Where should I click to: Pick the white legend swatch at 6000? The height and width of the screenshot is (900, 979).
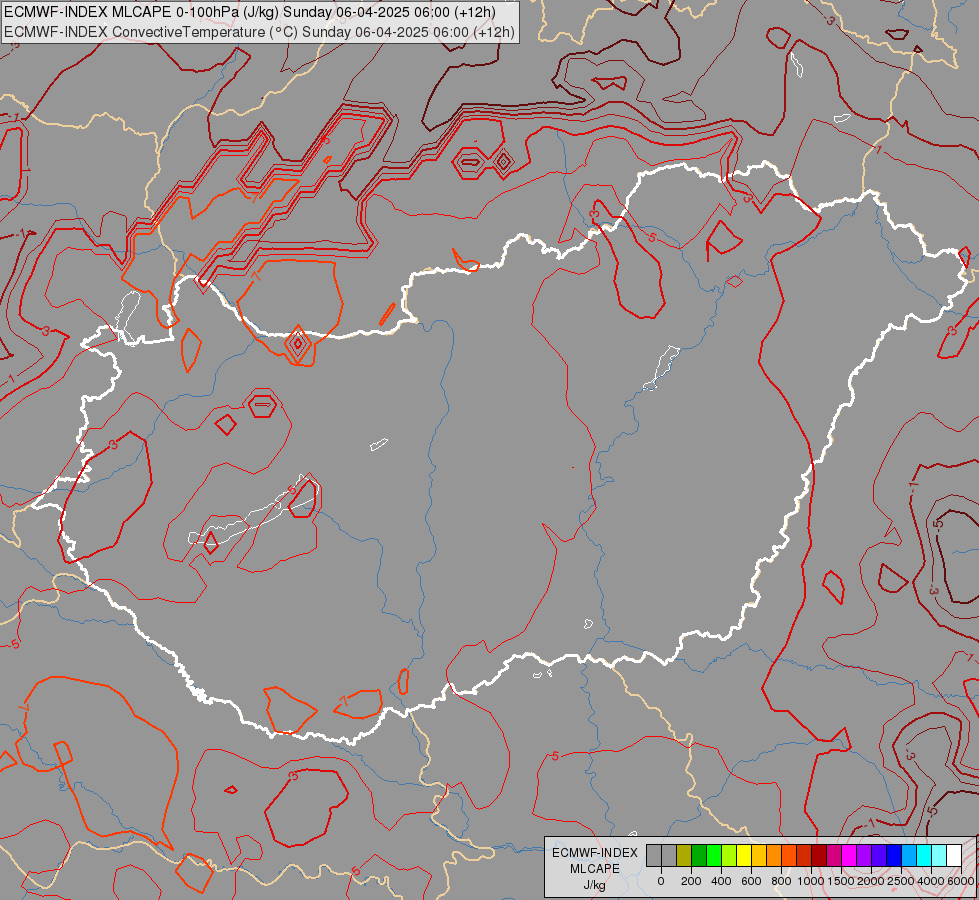[x=953, y=856]
